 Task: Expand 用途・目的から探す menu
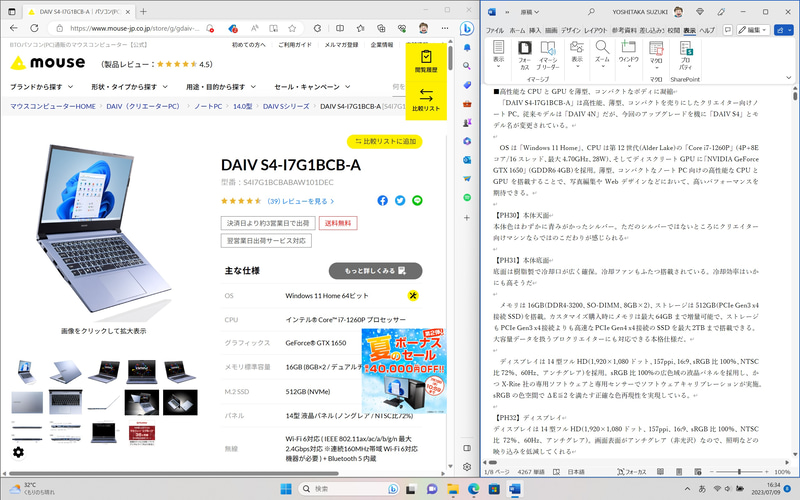(x=221, y=87)
